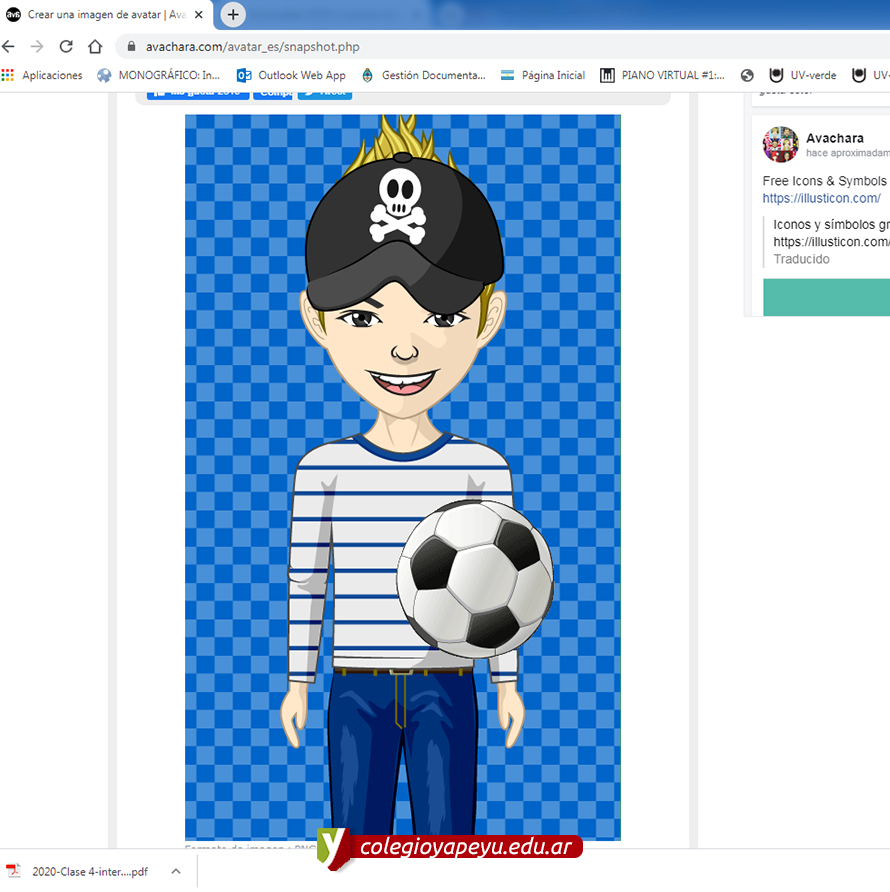Viewport: 890px width, 892px height.
Task: Open the Aplicaciones apps grid
Action: tap(9, 75)
